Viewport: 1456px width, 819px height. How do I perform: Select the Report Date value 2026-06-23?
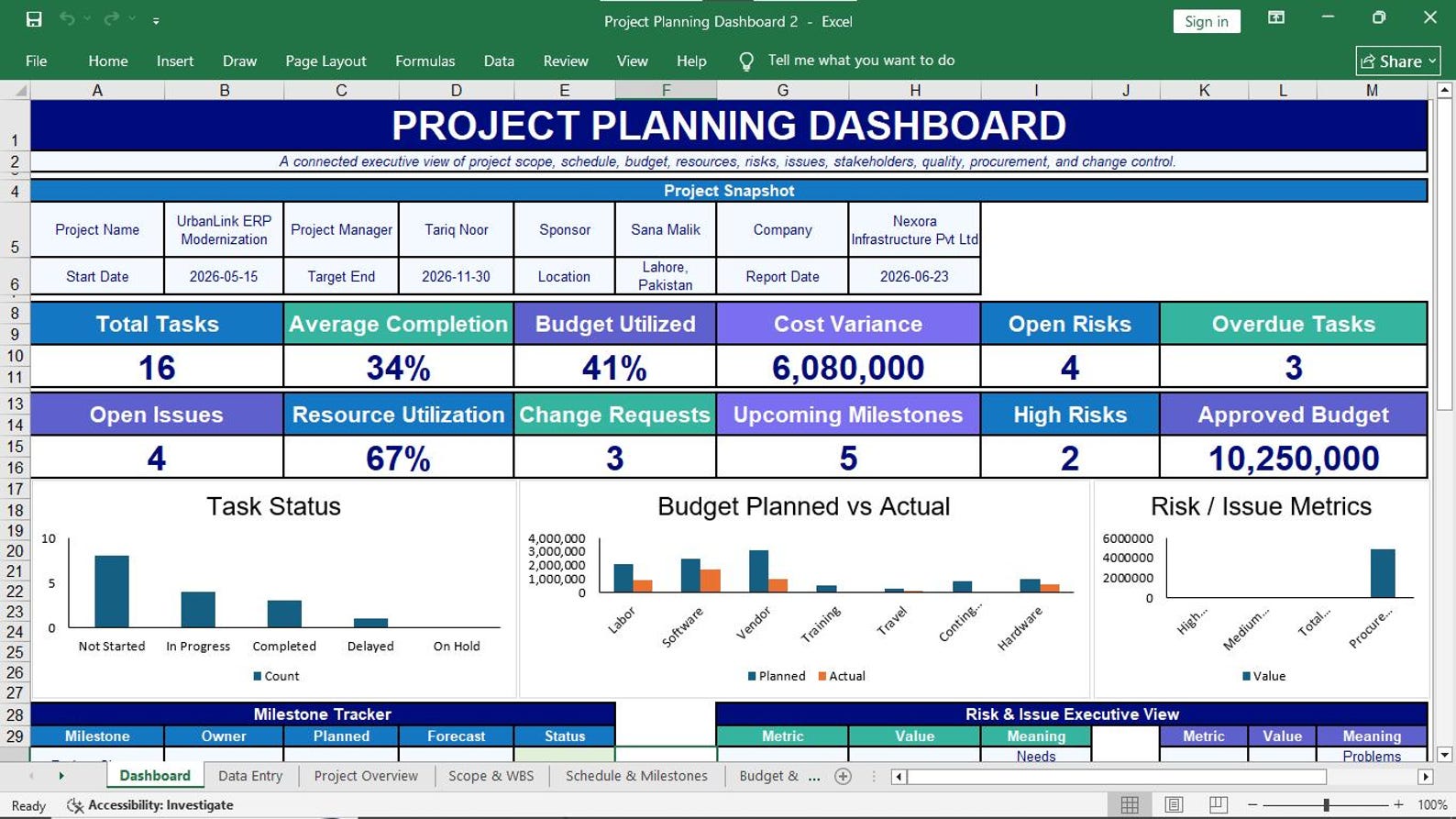[x=914, y=276]
